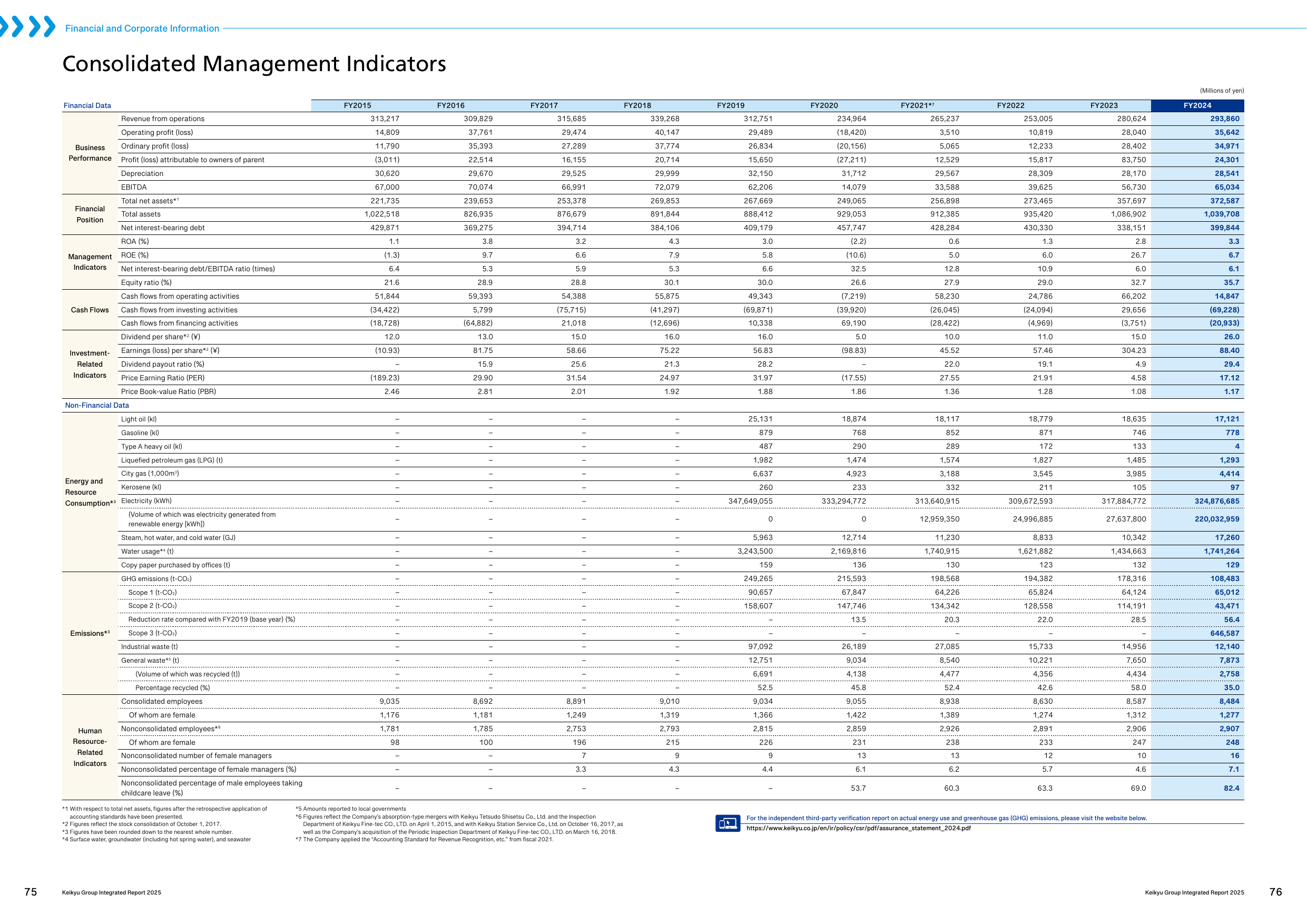
Task: Select the 'Equity ratio (%)' row label
Action: click(146, 282)
